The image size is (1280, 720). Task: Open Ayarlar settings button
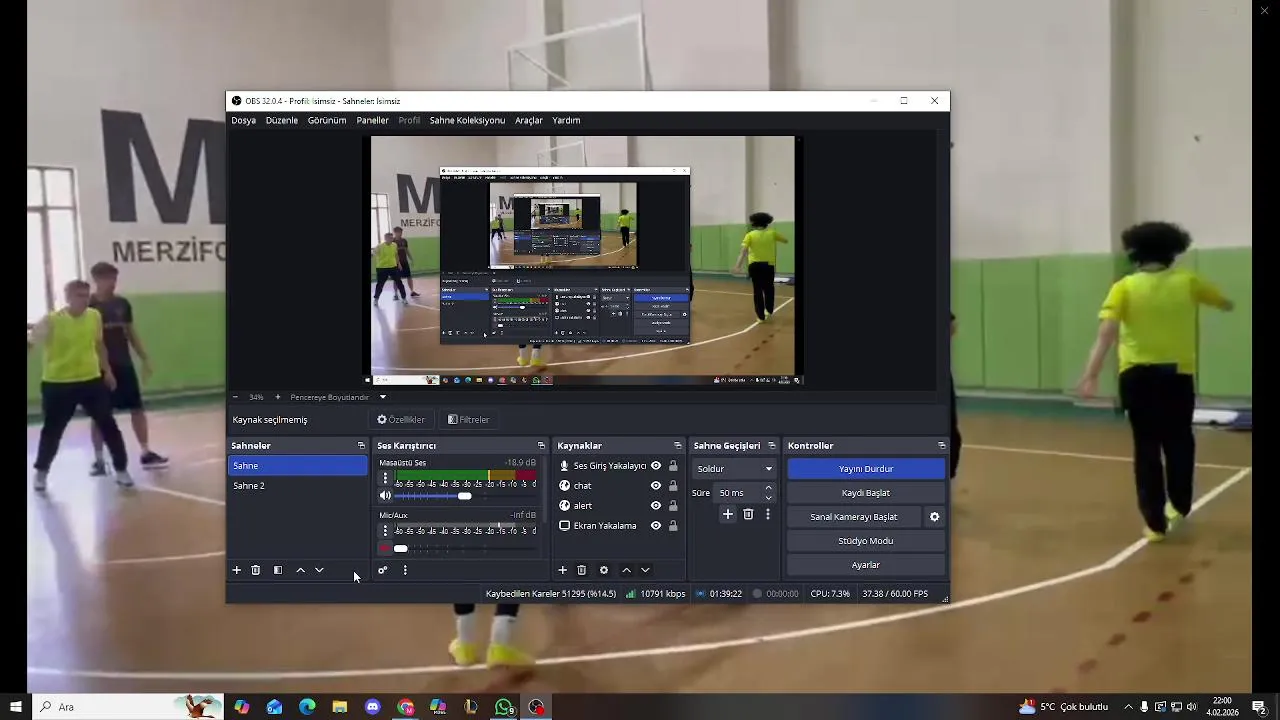pos(866,565)
